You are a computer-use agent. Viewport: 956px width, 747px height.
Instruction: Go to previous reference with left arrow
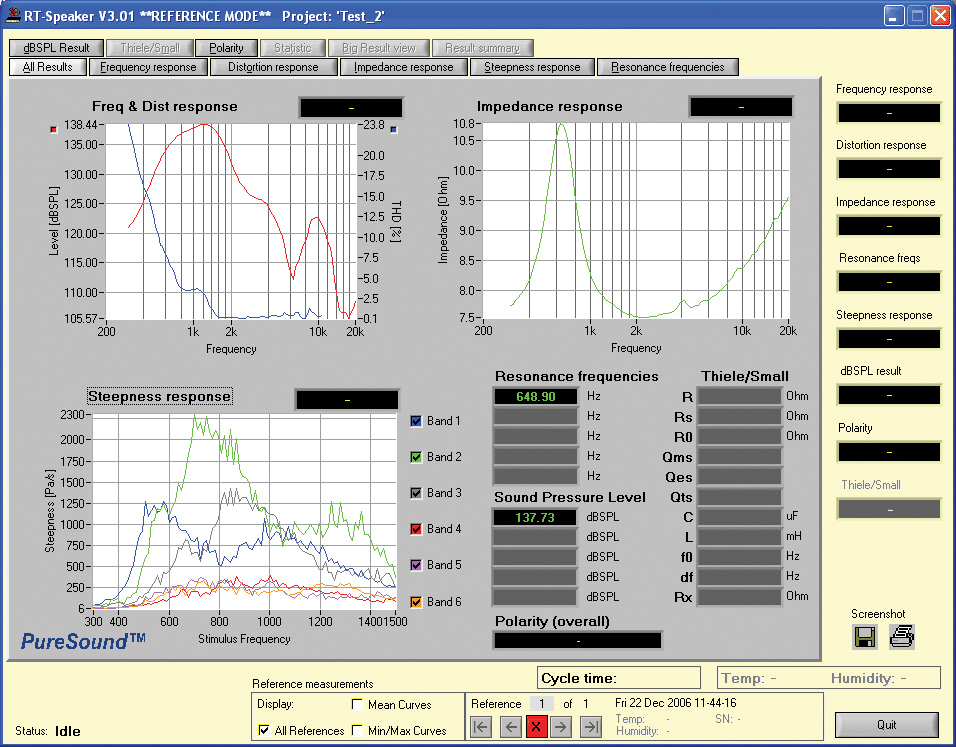coord(510,727)
